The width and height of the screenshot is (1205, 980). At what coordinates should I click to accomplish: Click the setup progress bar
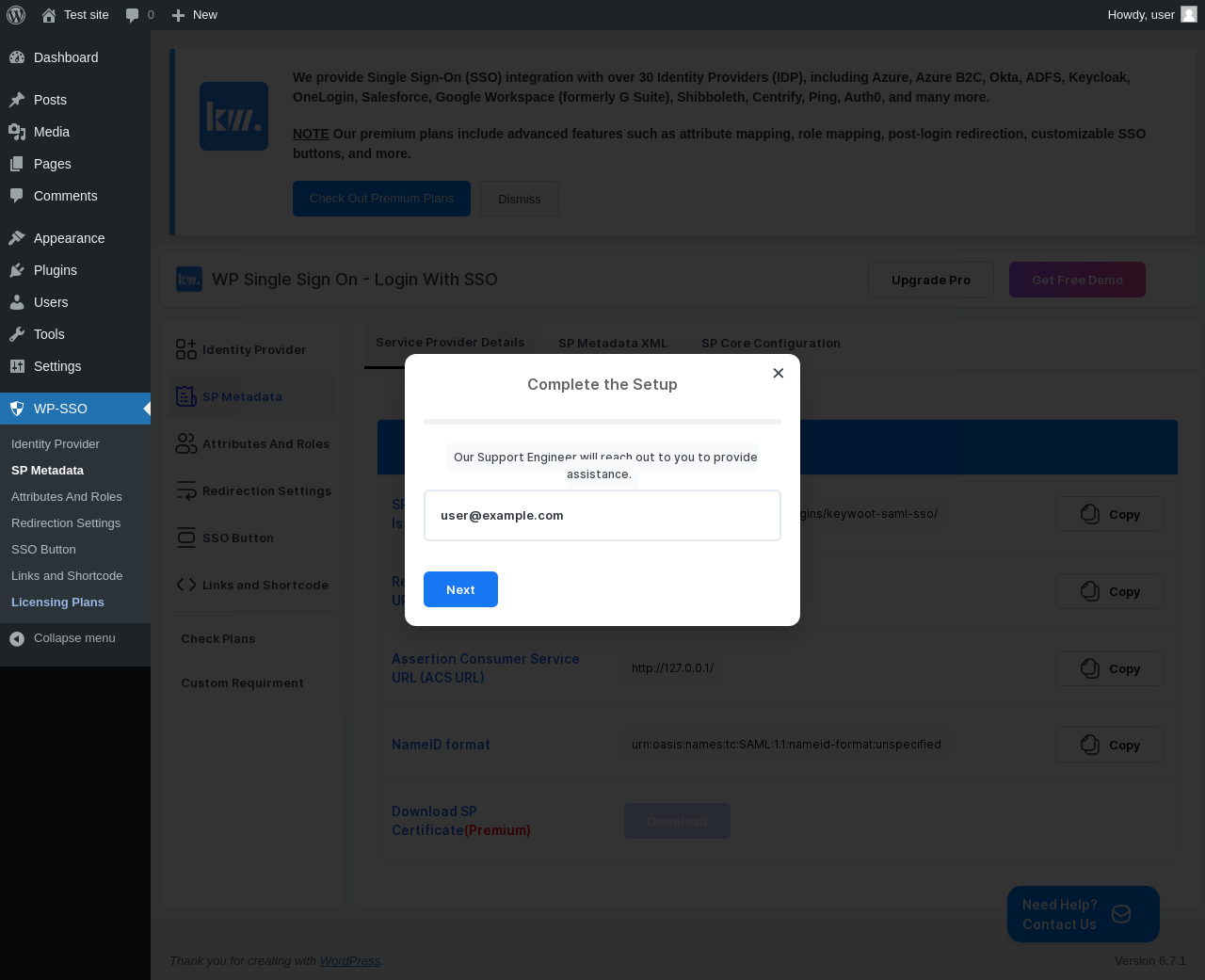pyautogui.click(x=602, y=422)
